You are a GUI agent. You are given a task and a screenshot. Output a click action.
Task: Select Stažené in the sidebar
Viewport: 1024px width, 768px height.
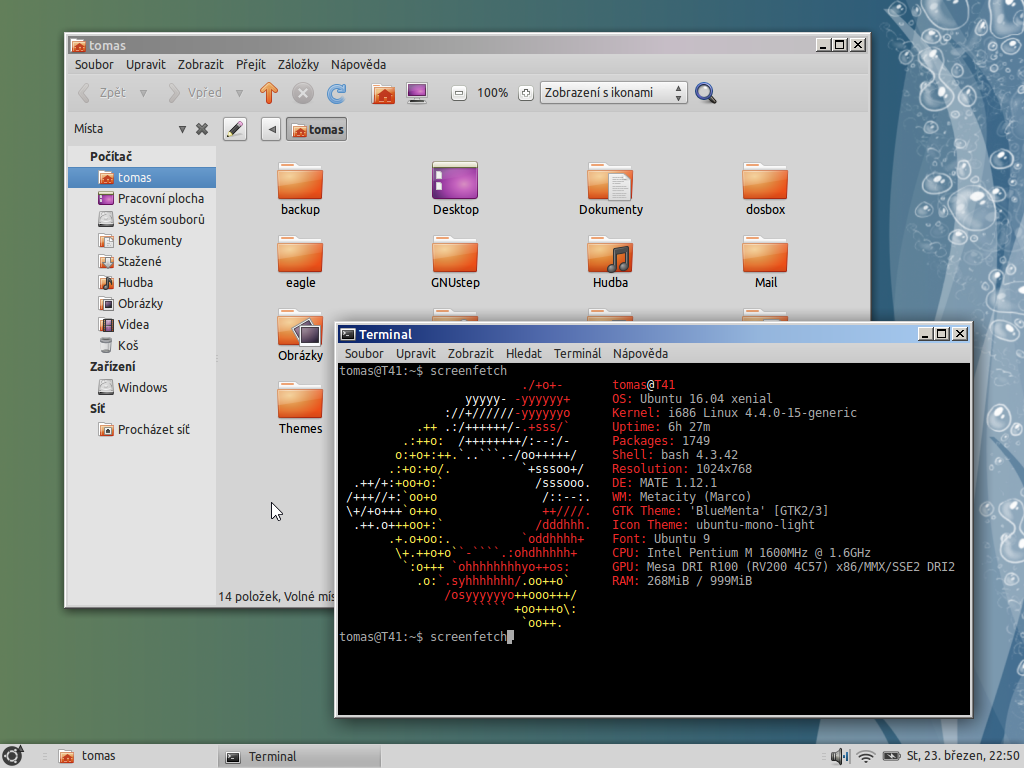142,261
